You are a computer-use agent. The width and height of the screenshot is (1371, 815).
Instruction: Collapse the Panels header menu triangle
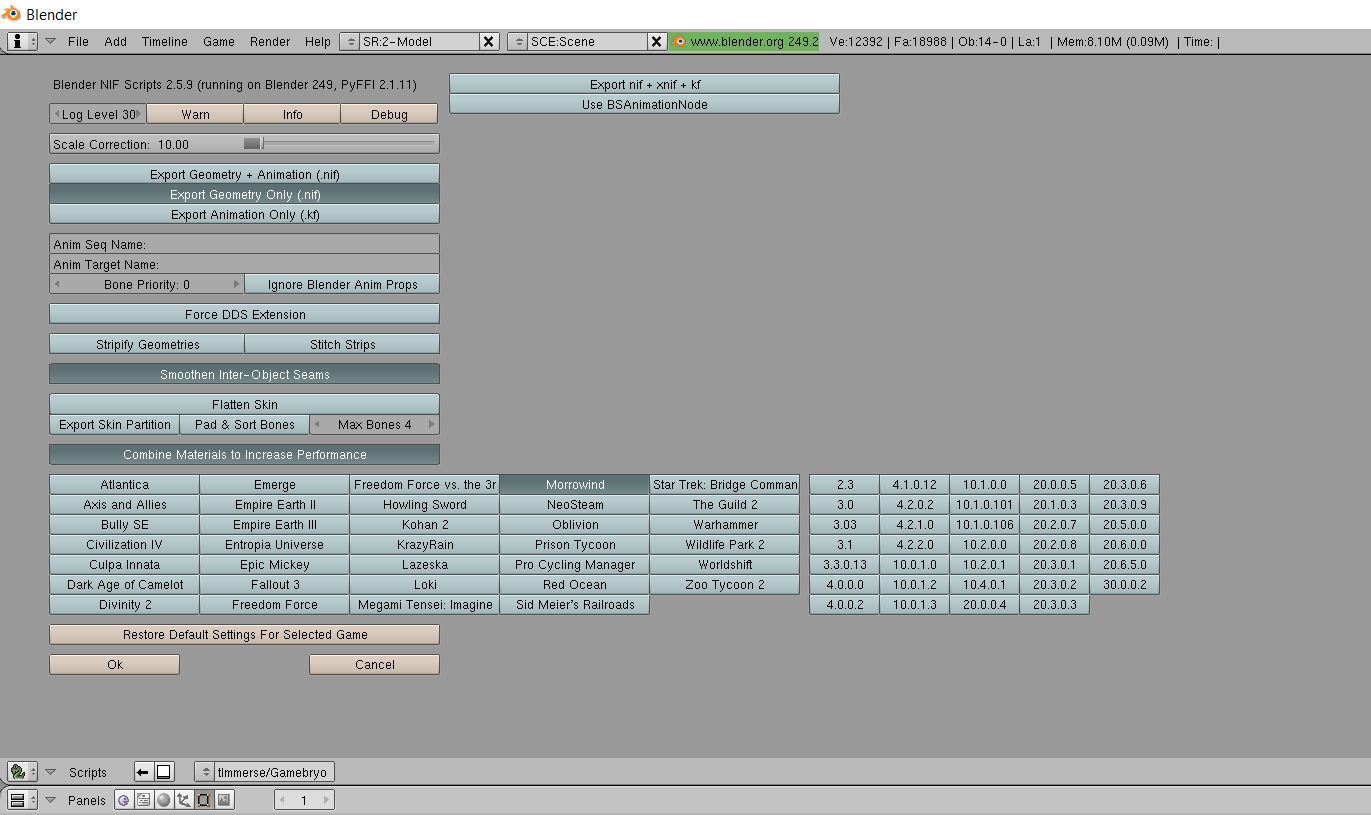[50, 800]
